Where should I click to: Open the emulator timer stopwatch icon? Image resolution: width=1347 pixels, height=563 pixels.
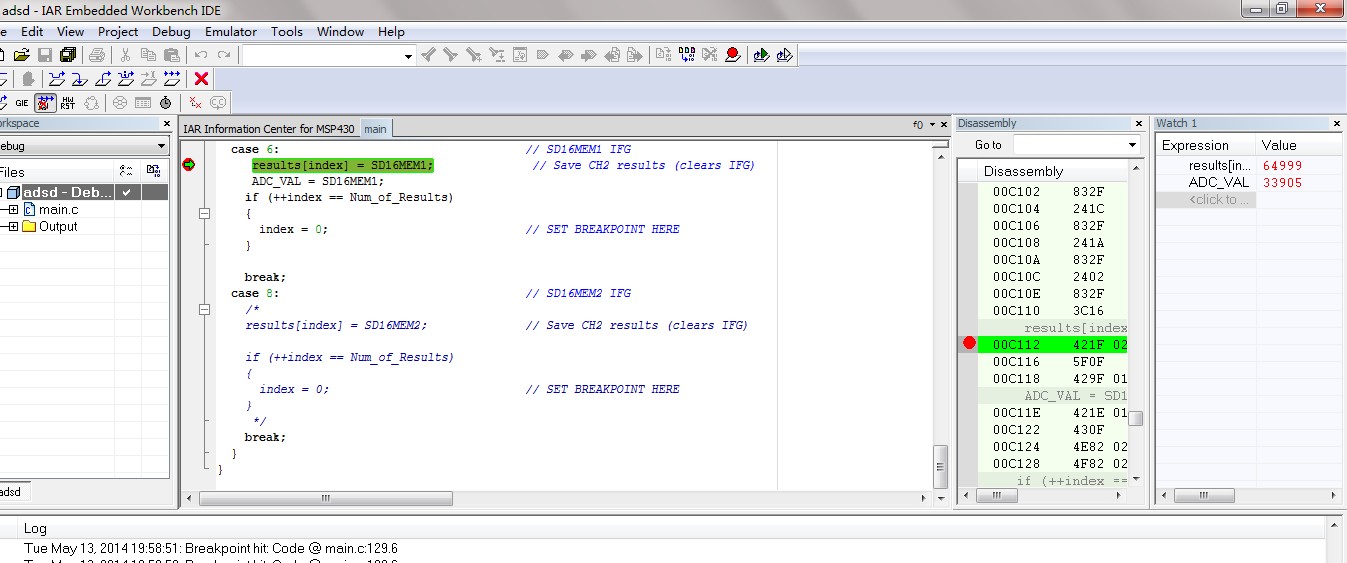point(165,102)
